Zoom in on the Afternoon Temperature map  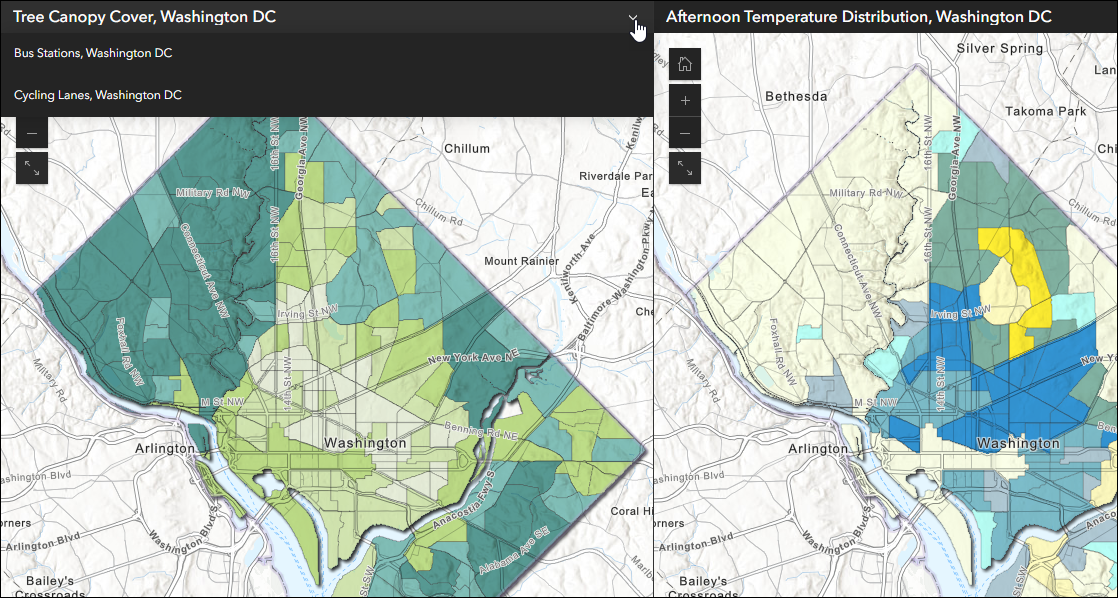click(684, 100)
